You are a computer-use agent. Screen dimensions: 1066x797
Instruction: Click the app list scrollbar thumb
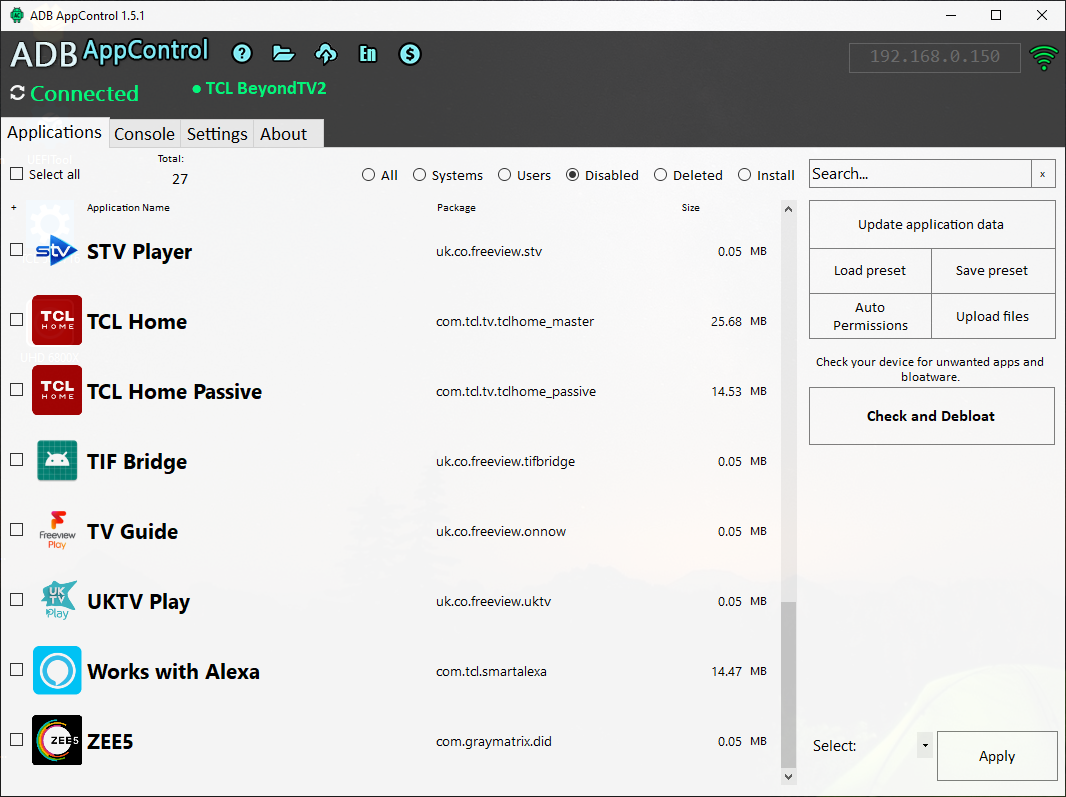point(788,684)
